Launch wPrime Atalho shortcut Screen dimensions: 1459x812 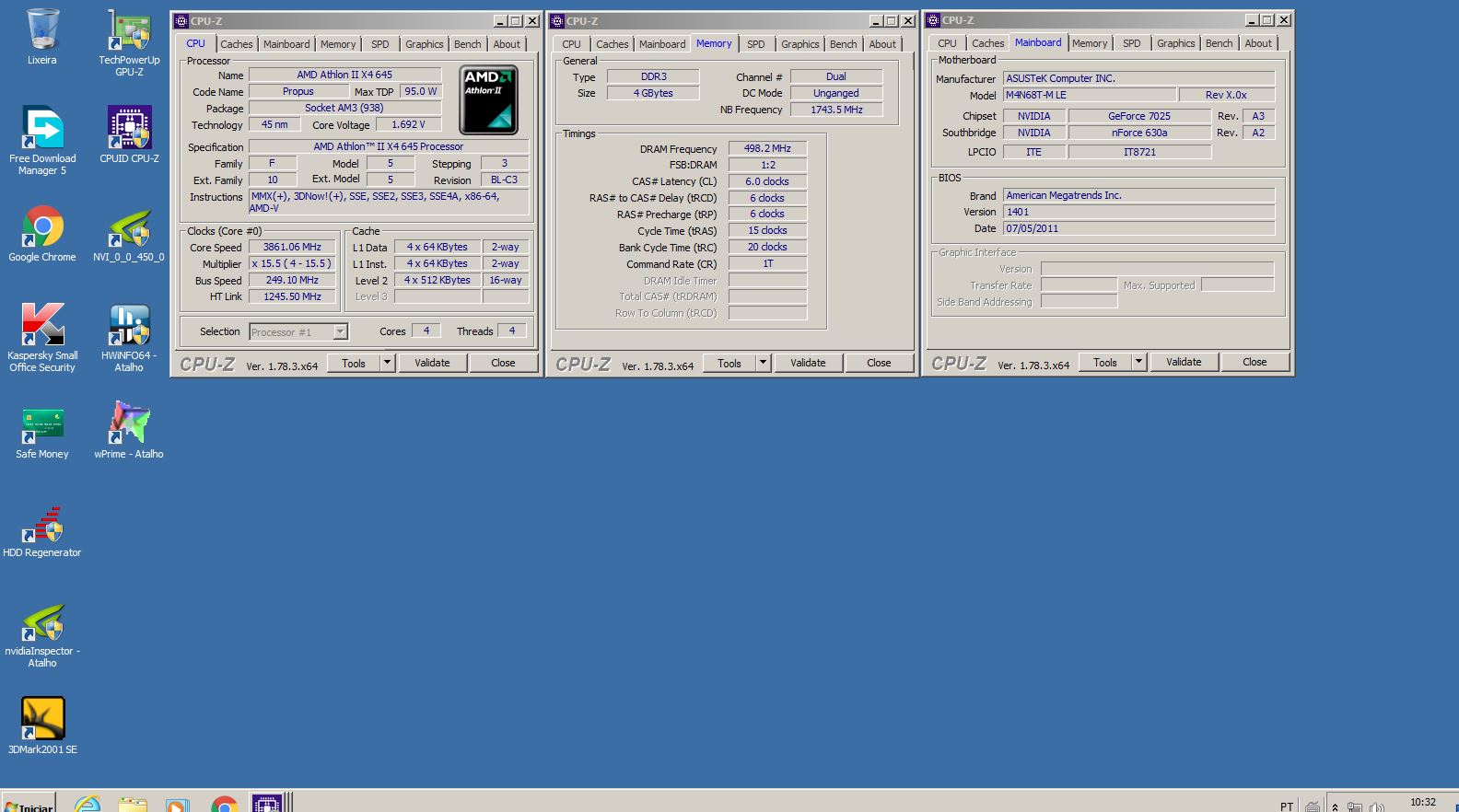pyautogui.click(x=129, y=431)
